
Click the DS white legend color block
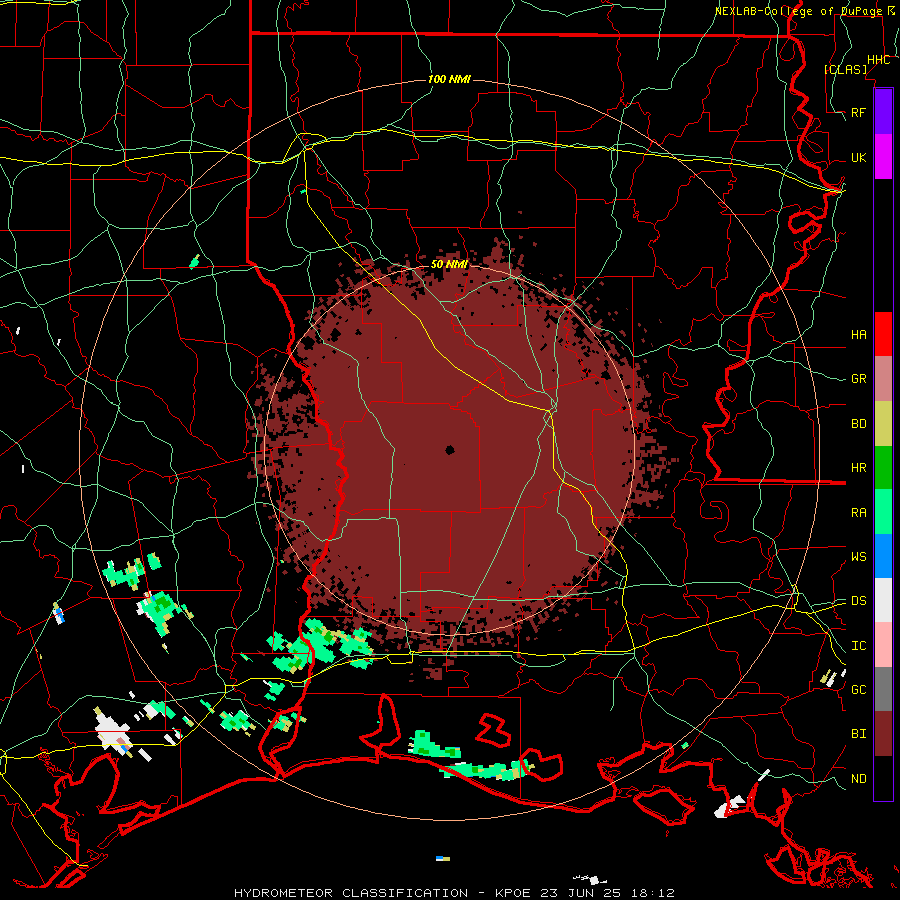883,600
